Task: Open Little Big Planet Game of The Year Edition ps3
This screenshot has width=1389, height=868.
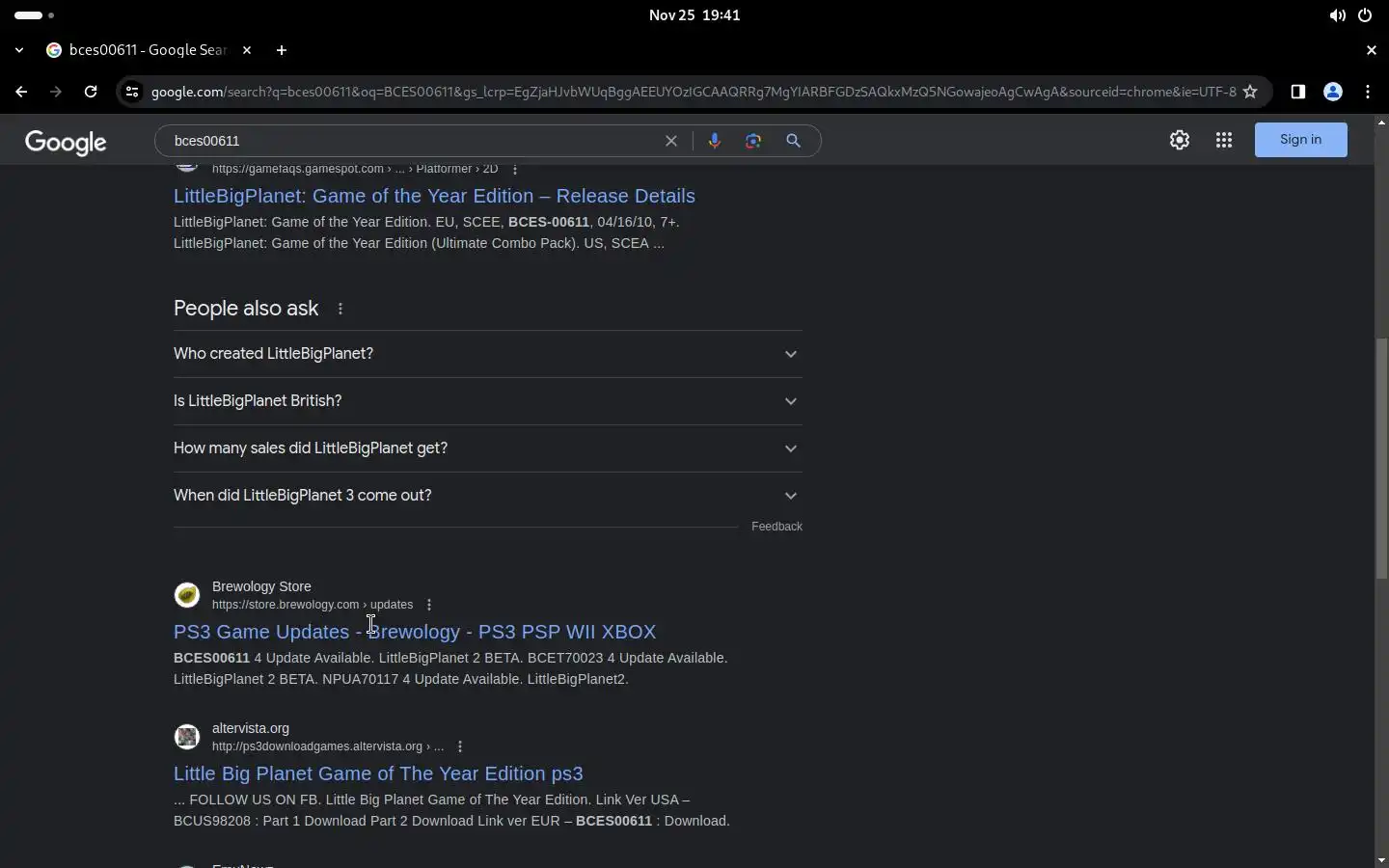Action: coord(378,773)
